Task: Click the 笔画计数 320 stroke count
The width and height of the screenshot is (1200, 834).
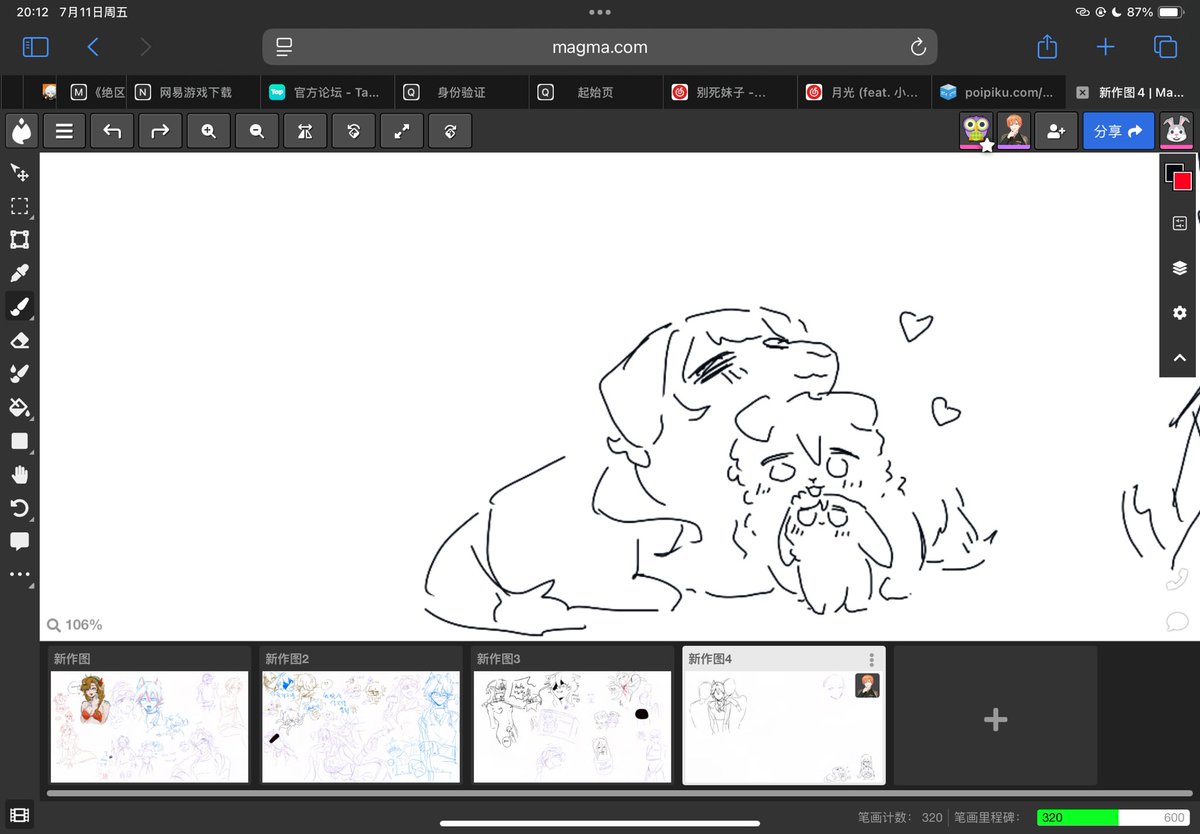Action: (x=900, y=817)
